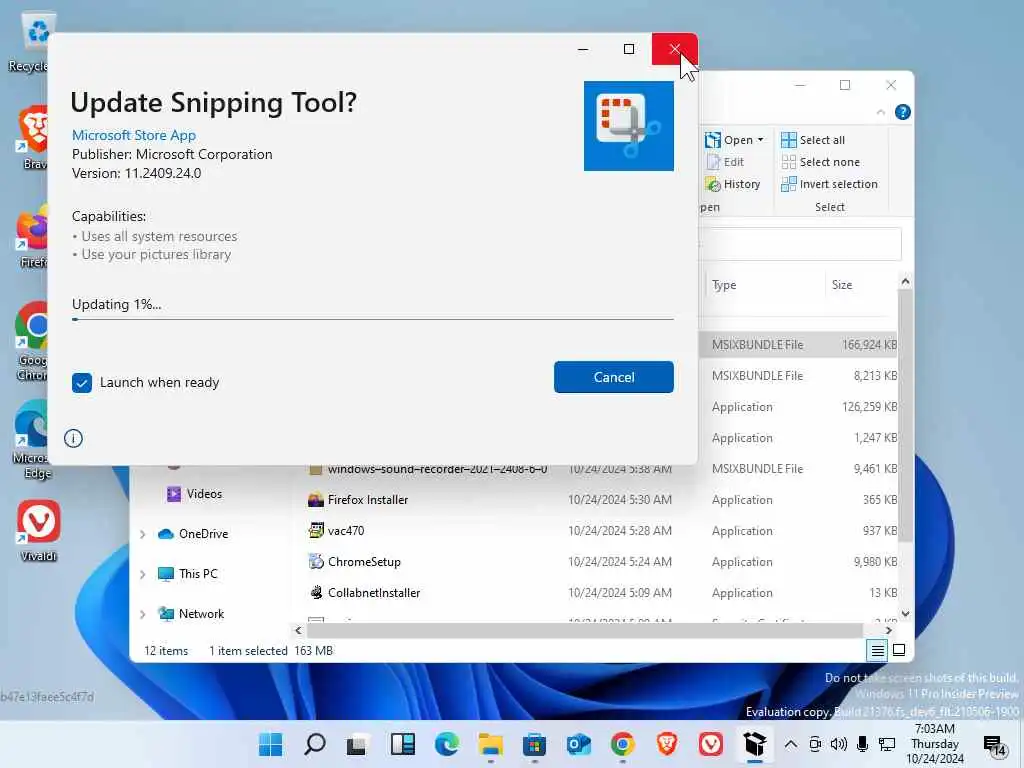This screenshot has height=768, width=1024.
Task: Open taskbar Search magnifier
Action: click(315, 744)
